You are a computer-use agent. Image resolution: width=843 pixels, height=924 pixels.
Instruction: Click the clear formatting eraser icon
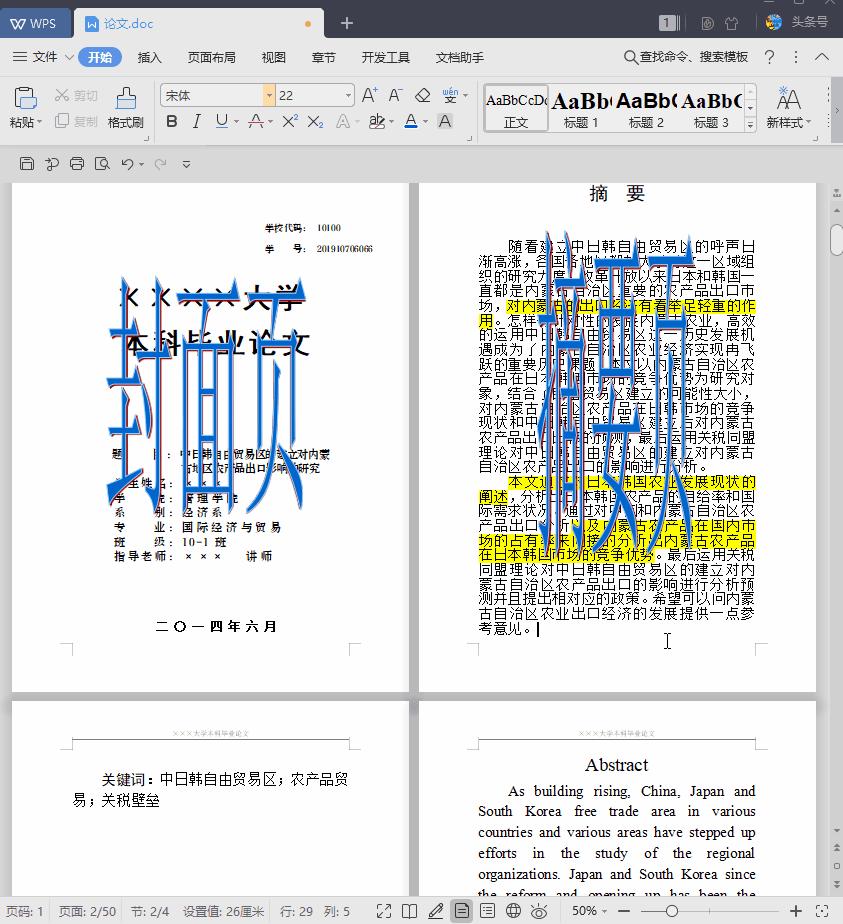coord(422,95)
